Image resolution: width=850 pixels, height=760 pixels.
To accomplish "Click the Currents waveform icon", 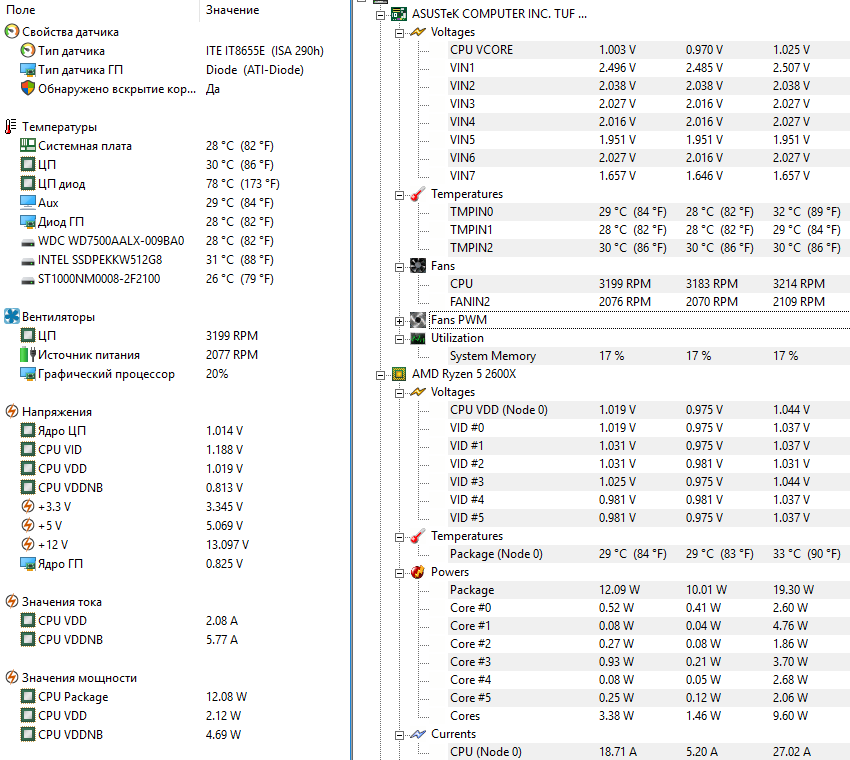I will 418,734.
